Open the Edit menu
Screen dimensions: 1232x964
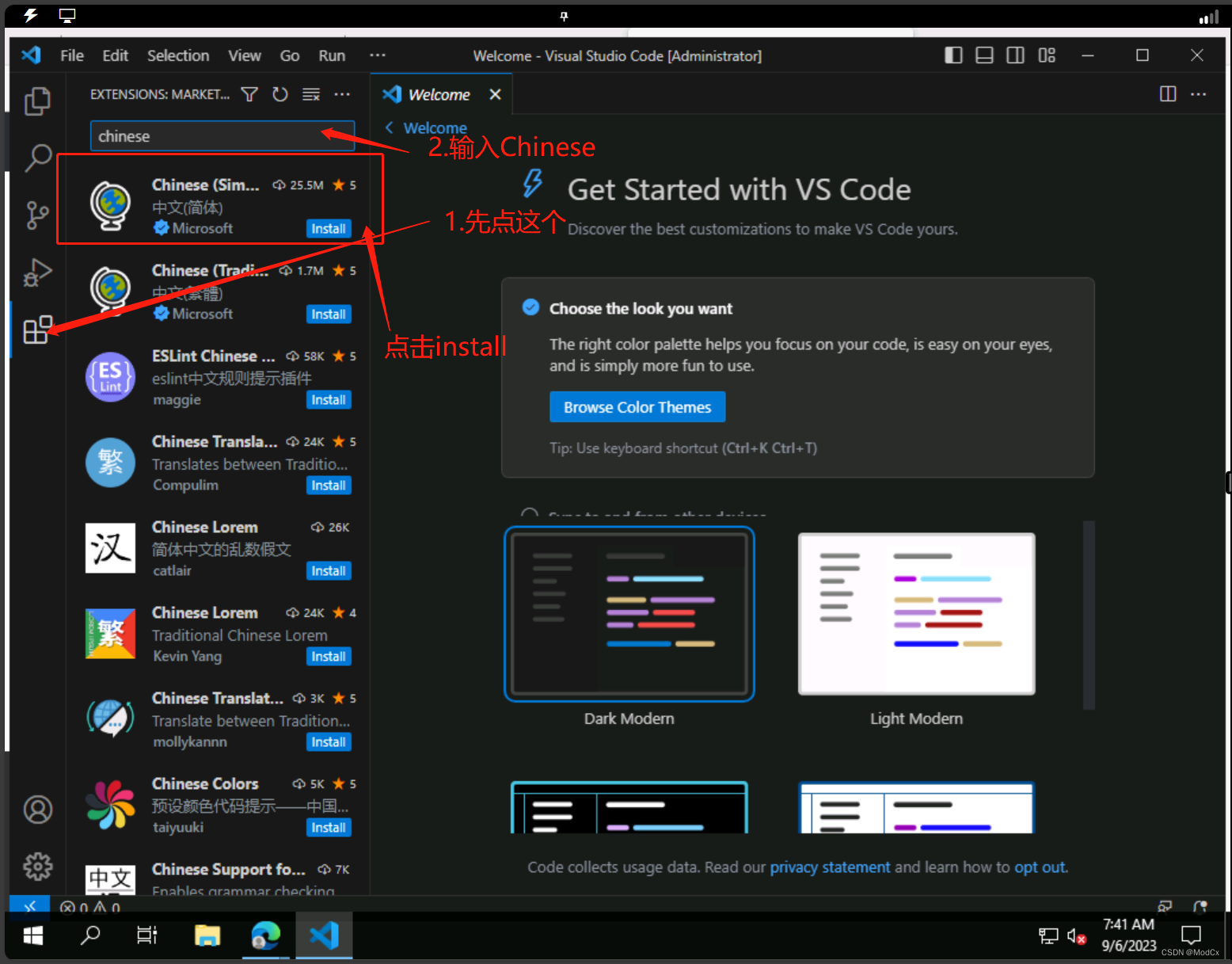(115, 55)
